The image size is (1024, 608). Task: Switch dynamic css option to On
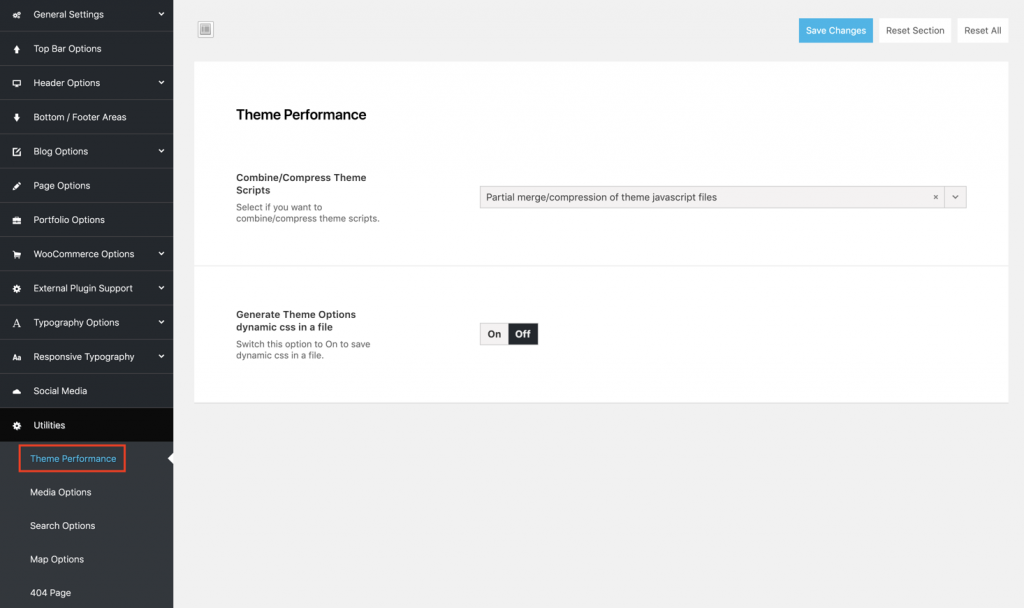coord(494,334)
